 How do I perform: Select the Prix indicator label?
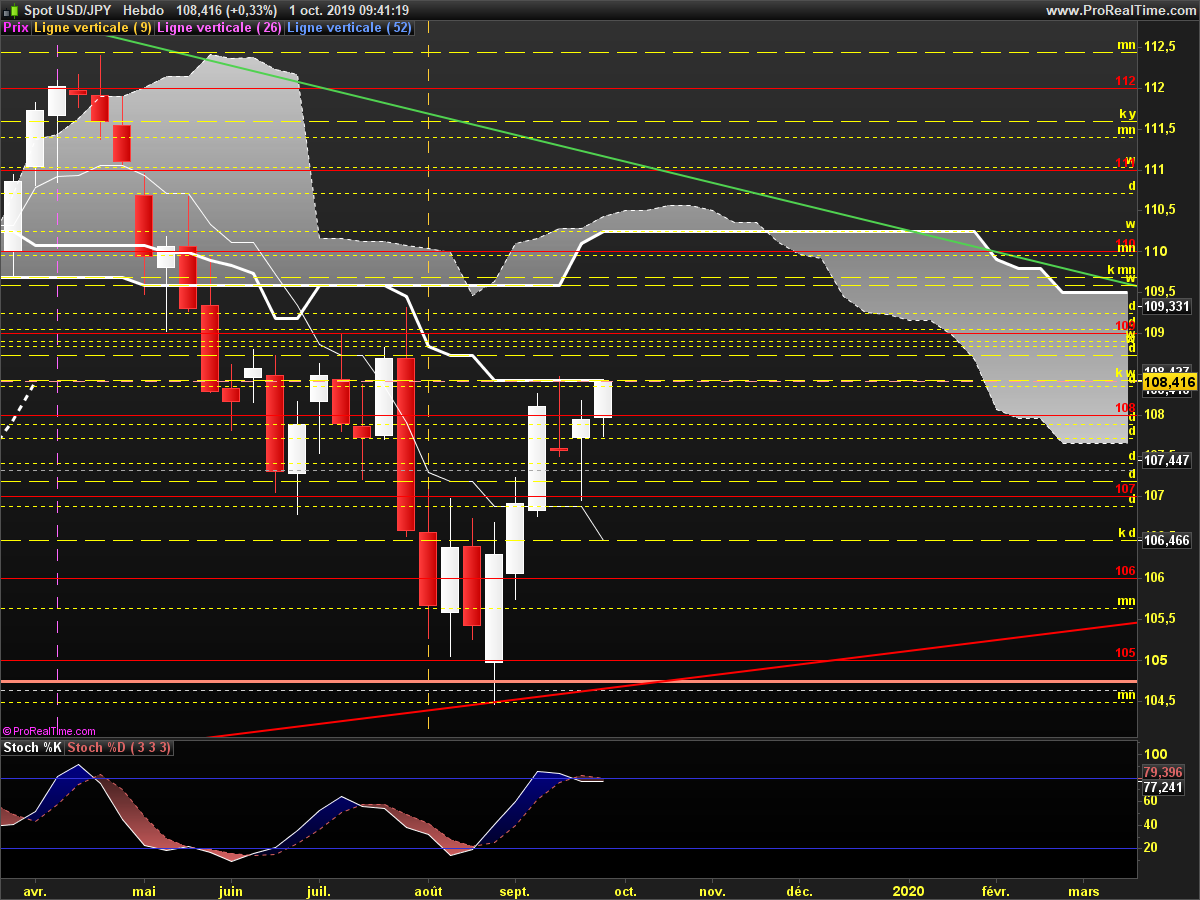point(15,28)
